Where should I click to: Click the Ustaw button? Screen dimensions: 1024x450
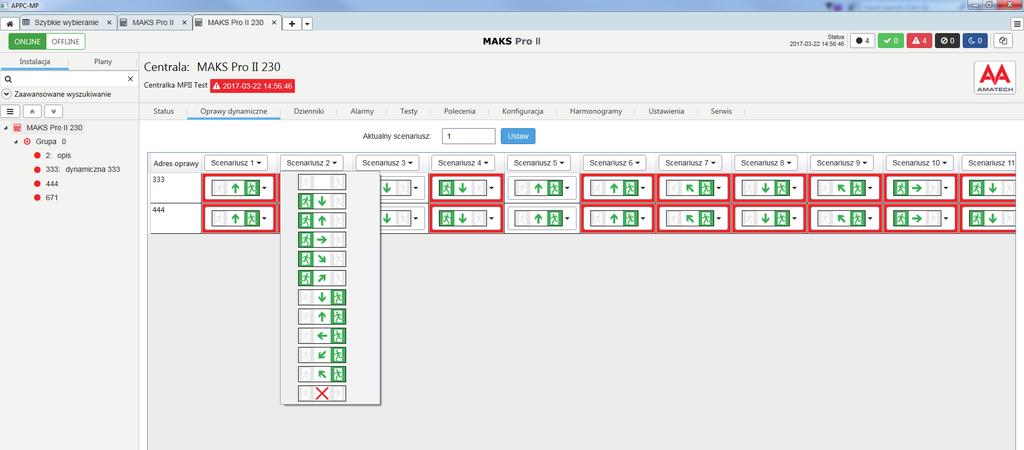tap(518, 136)
